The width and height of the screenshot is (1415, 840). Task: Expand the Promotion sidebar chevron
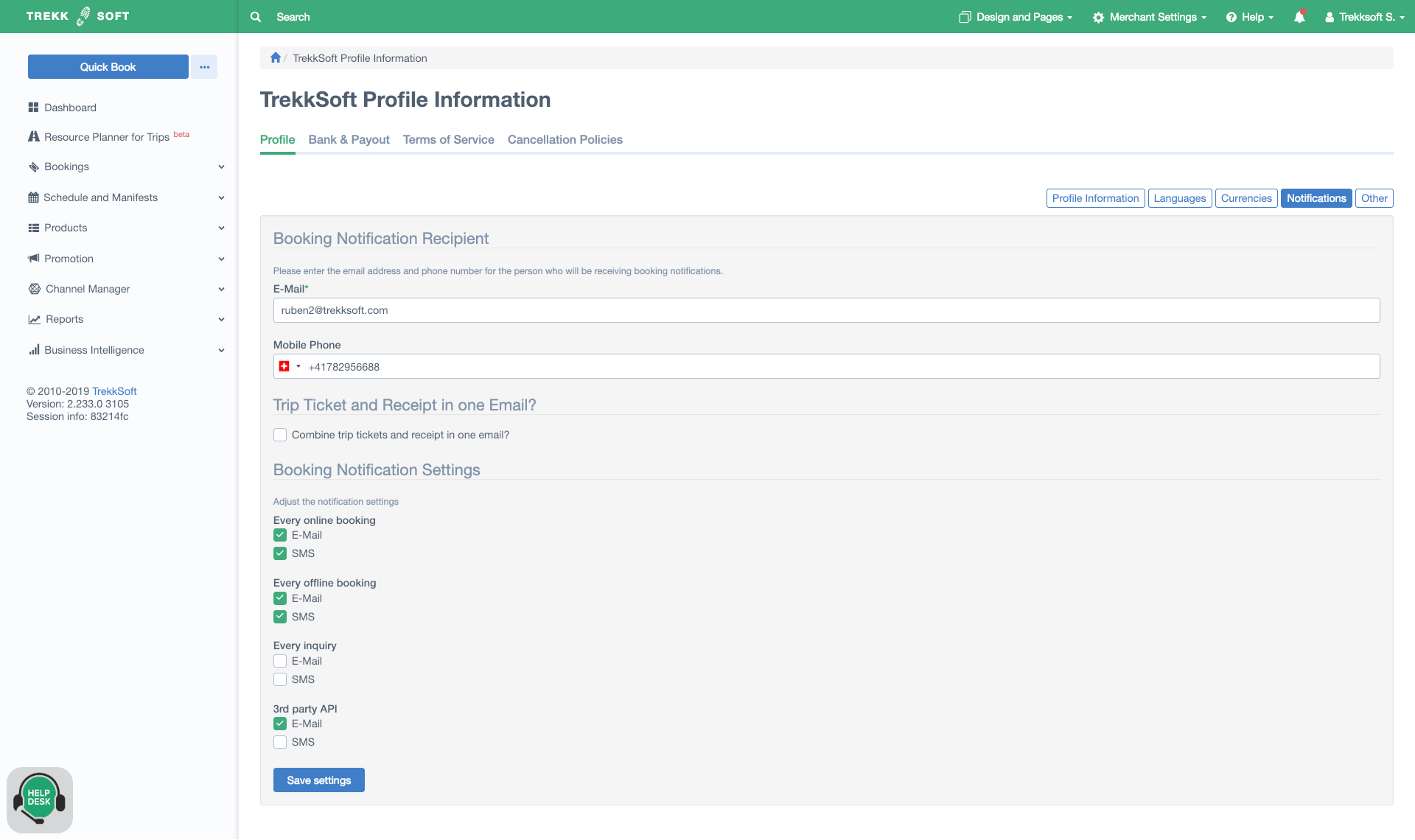click(221, 259)
